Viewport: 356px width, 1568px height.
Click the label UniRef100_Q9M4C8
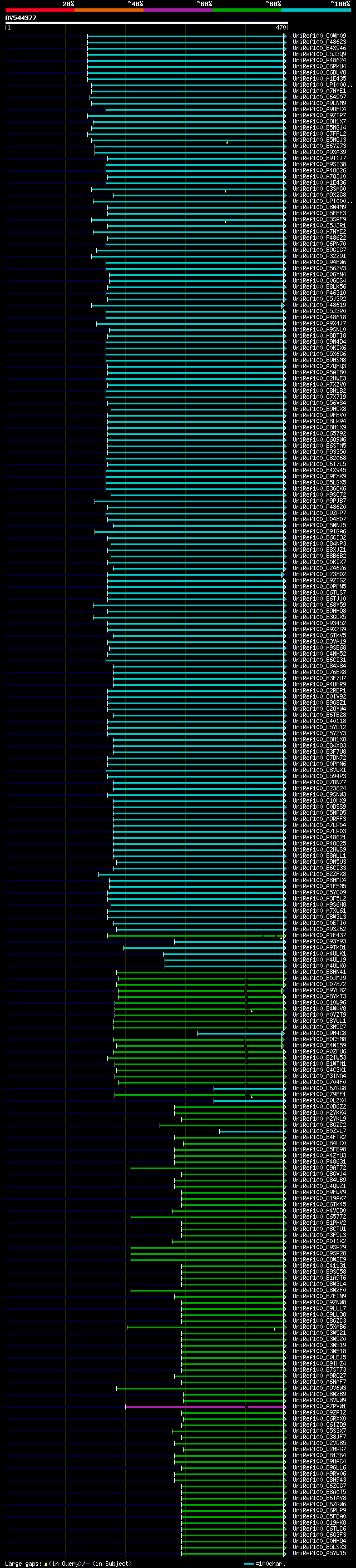319,1033
